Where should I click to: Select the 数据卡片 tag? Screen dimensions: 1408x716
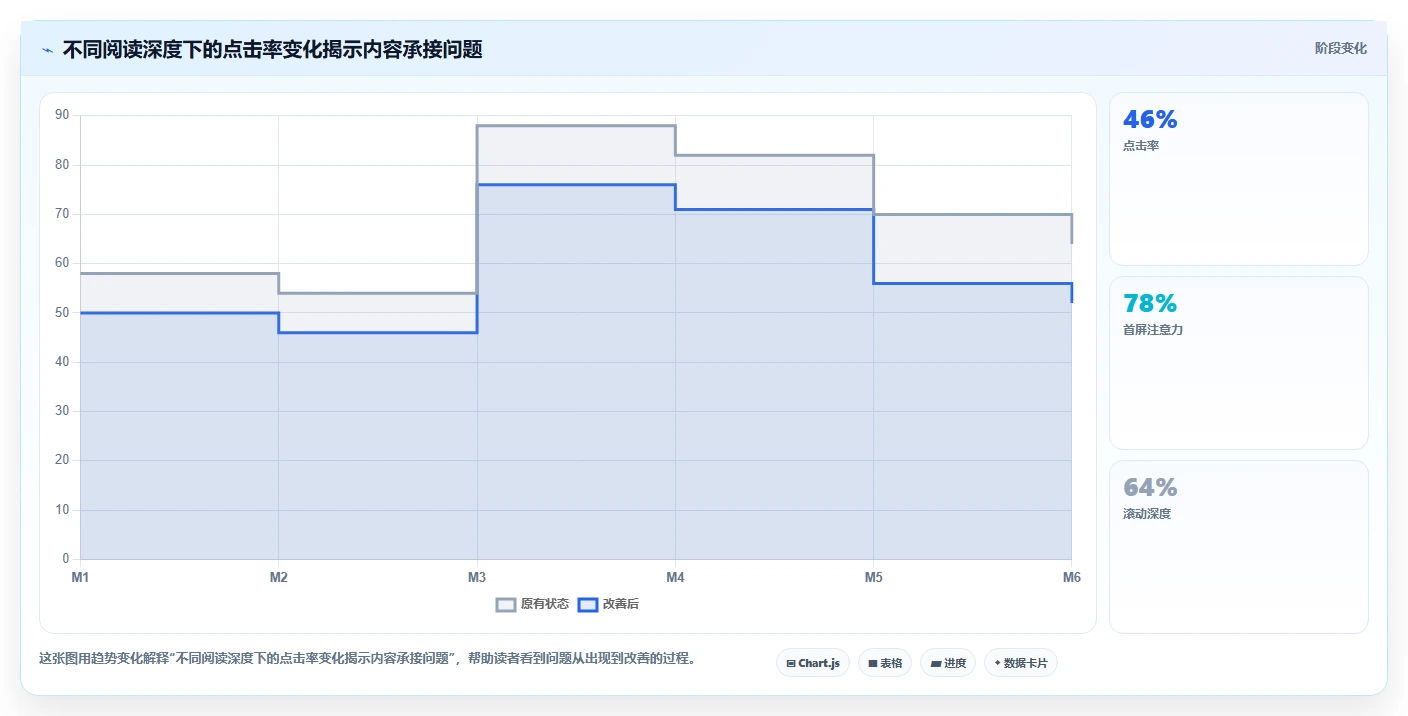point(1021,663)
